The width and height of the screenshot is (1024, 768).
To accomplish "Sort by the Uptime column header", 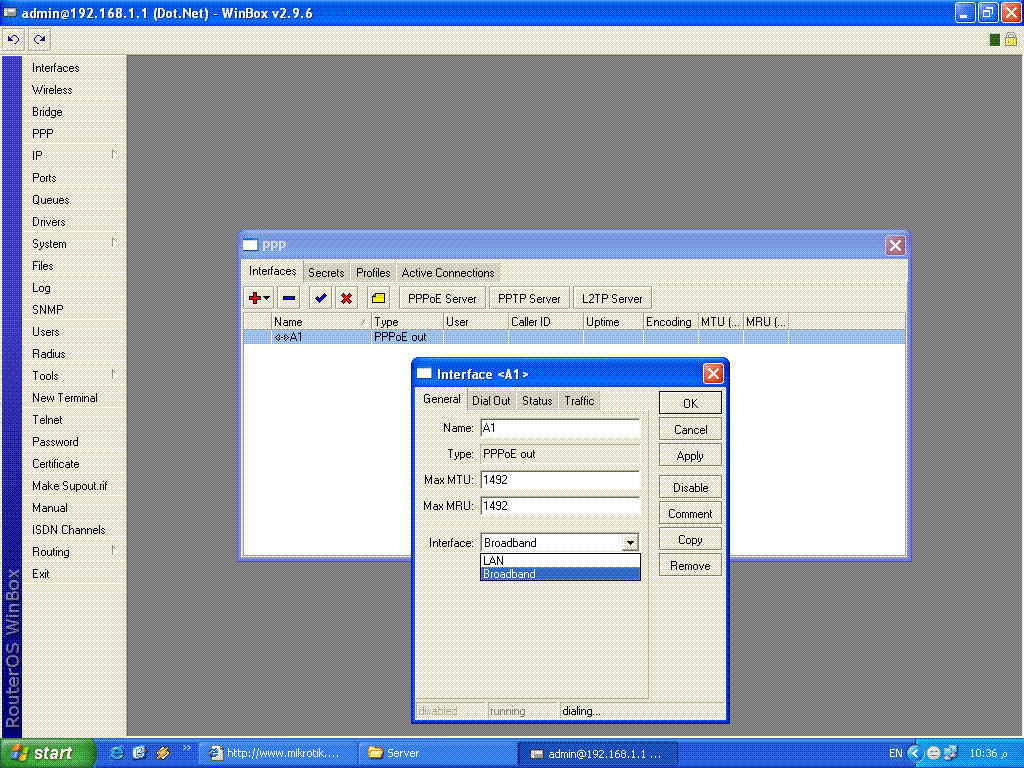I will [613, 321].
